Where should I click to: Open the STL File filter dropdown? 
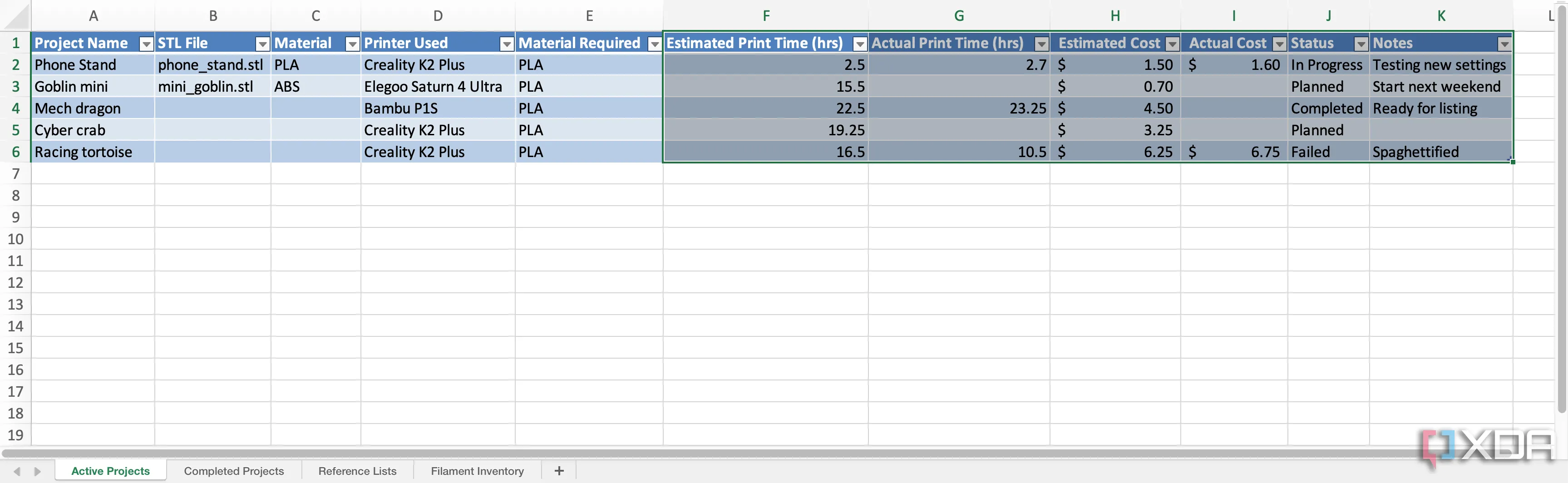point(262,44)
